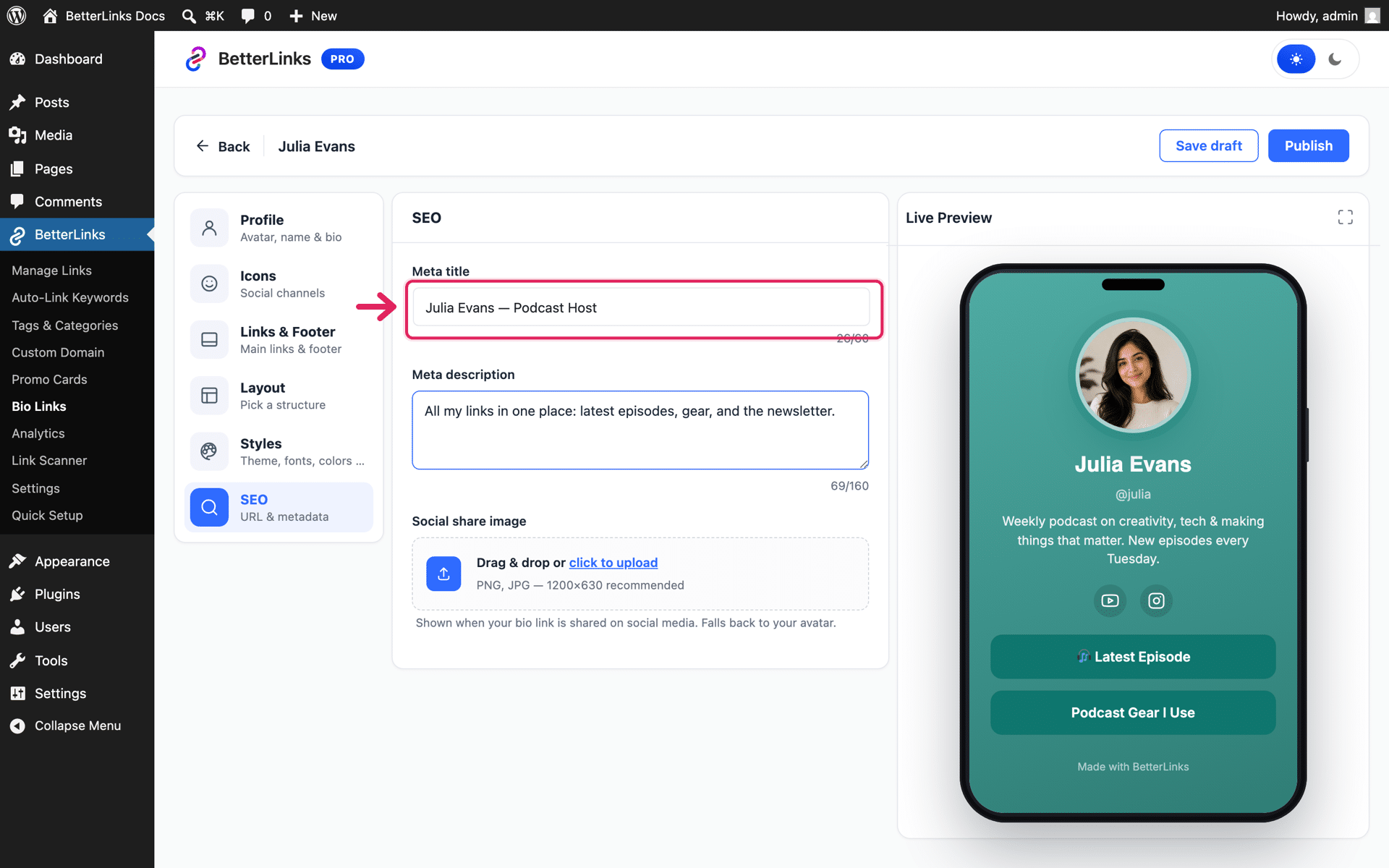The height and width of the screenshot is (868, 1389).
Task: Open Manage Links in sidebar
Action: coord(51,271)
